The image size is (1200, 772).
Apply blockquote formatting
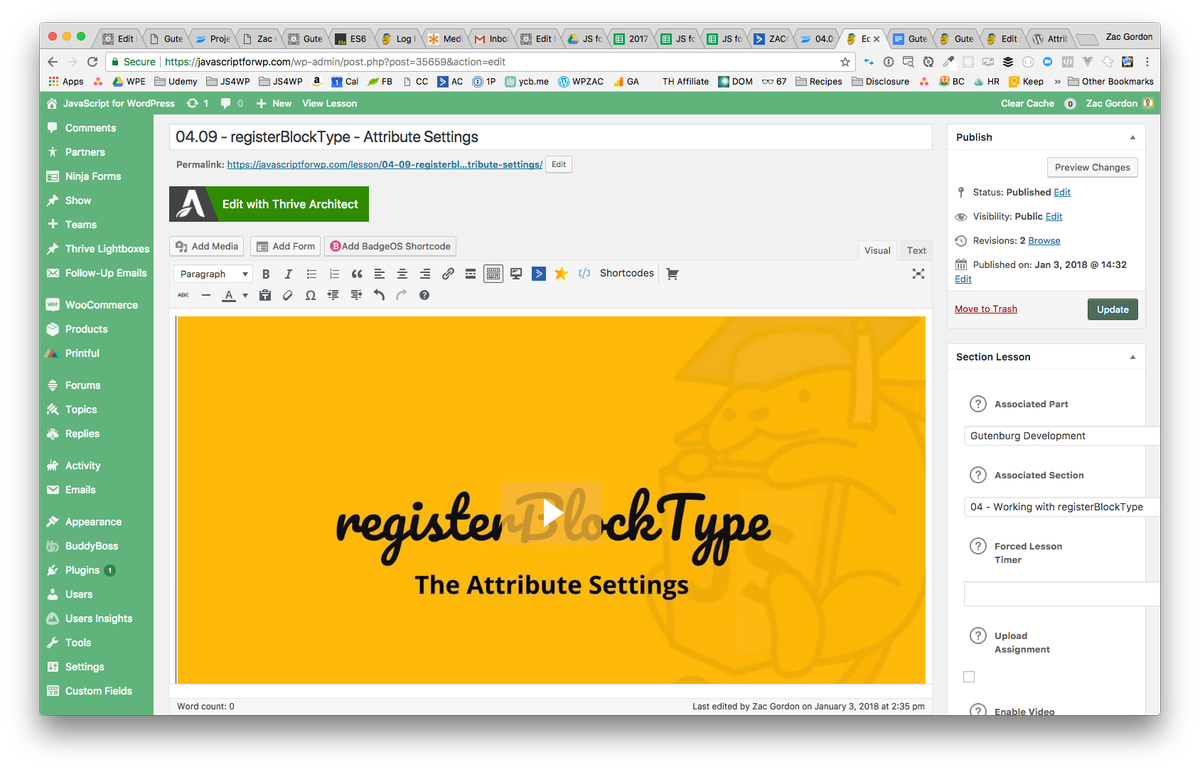pos(357,274)
